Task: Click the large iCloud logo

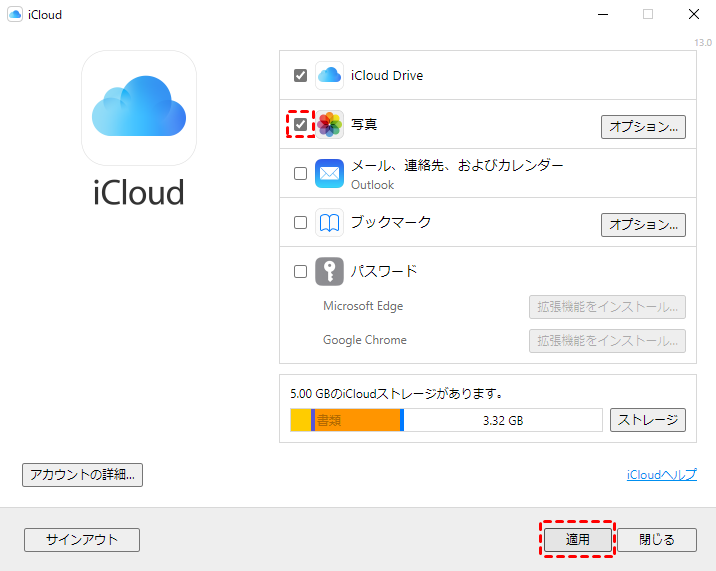Action: click(x=139, y=108)
